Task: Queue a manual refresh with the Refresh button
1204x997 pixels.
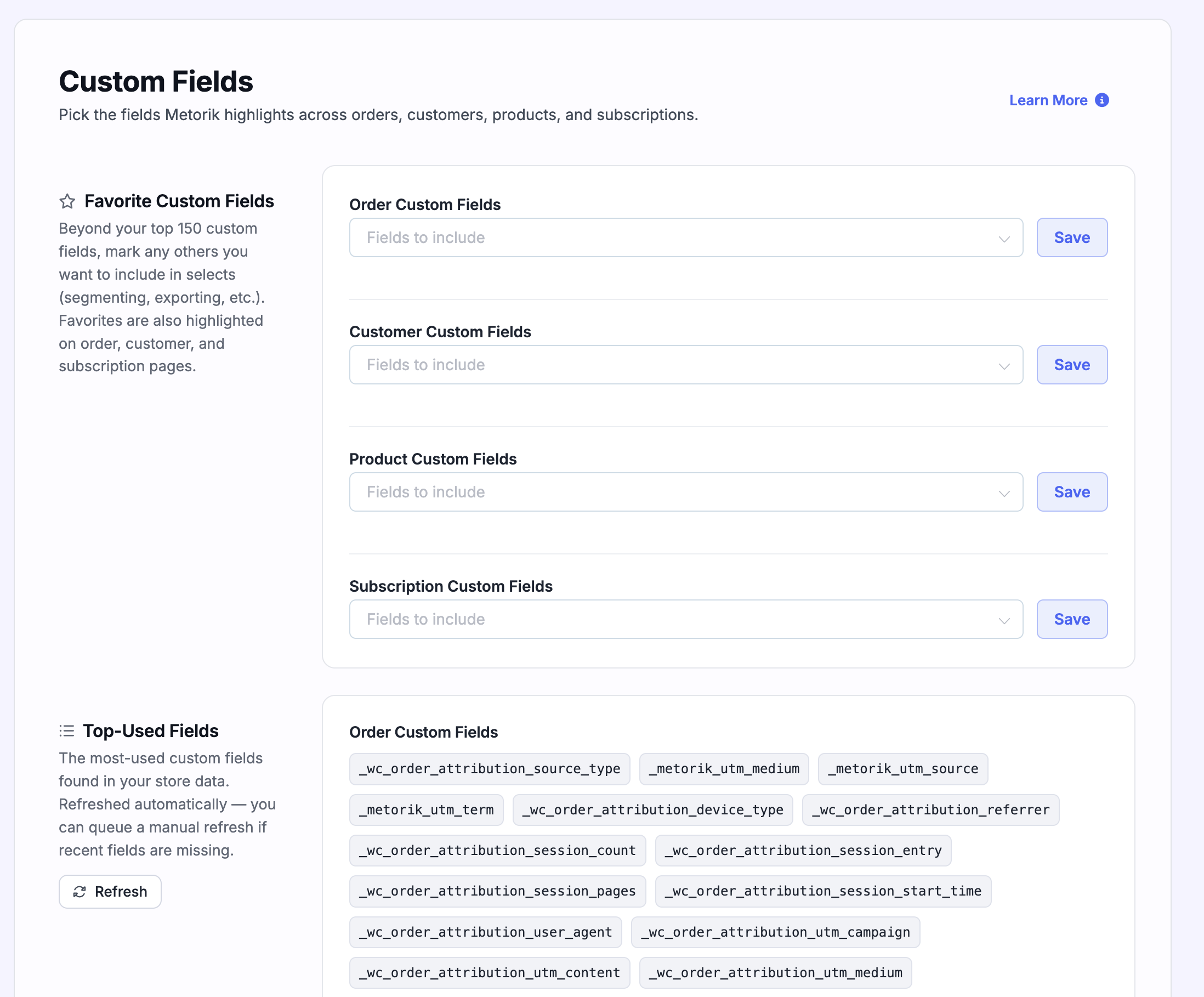Action: point(110,892)
